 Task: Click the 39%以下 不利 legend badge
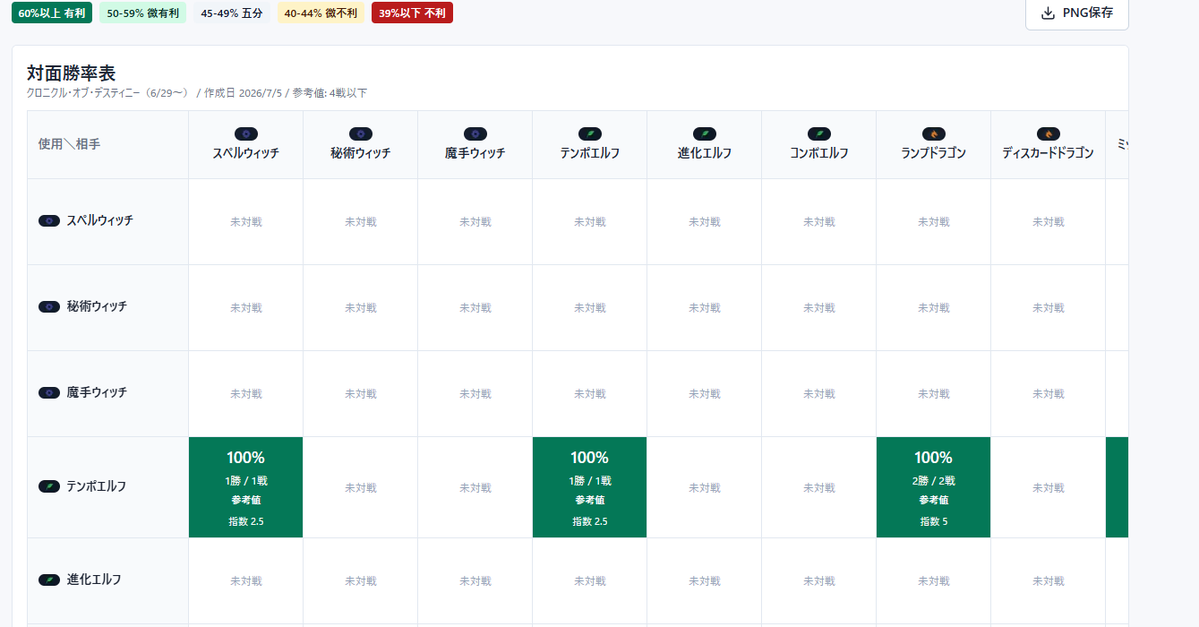coord(412,13)
